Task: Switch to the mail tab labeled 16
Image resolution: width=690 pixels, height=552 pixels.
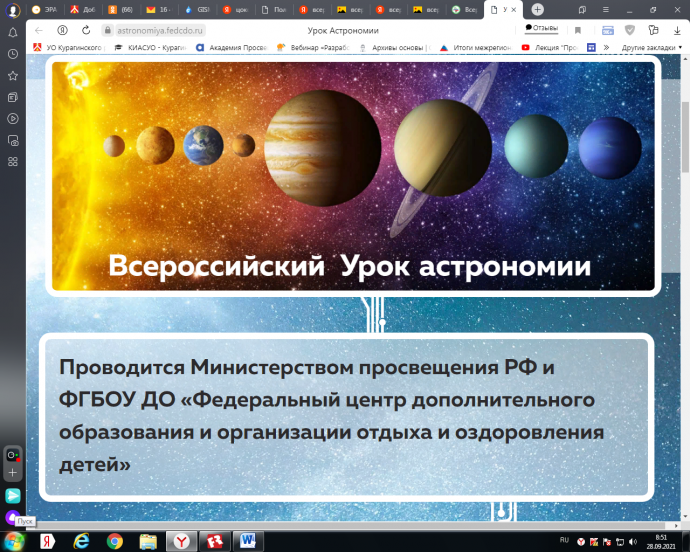Action: 159,10
